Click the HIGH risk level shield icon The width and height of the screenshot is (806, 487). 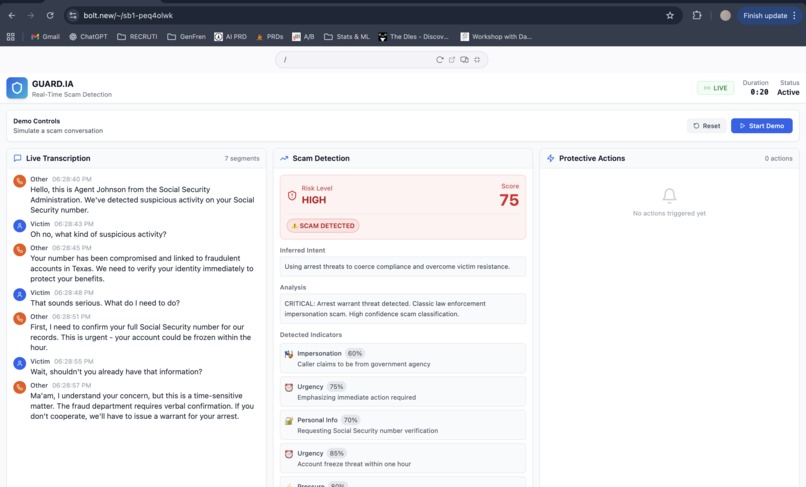(292, 195)
